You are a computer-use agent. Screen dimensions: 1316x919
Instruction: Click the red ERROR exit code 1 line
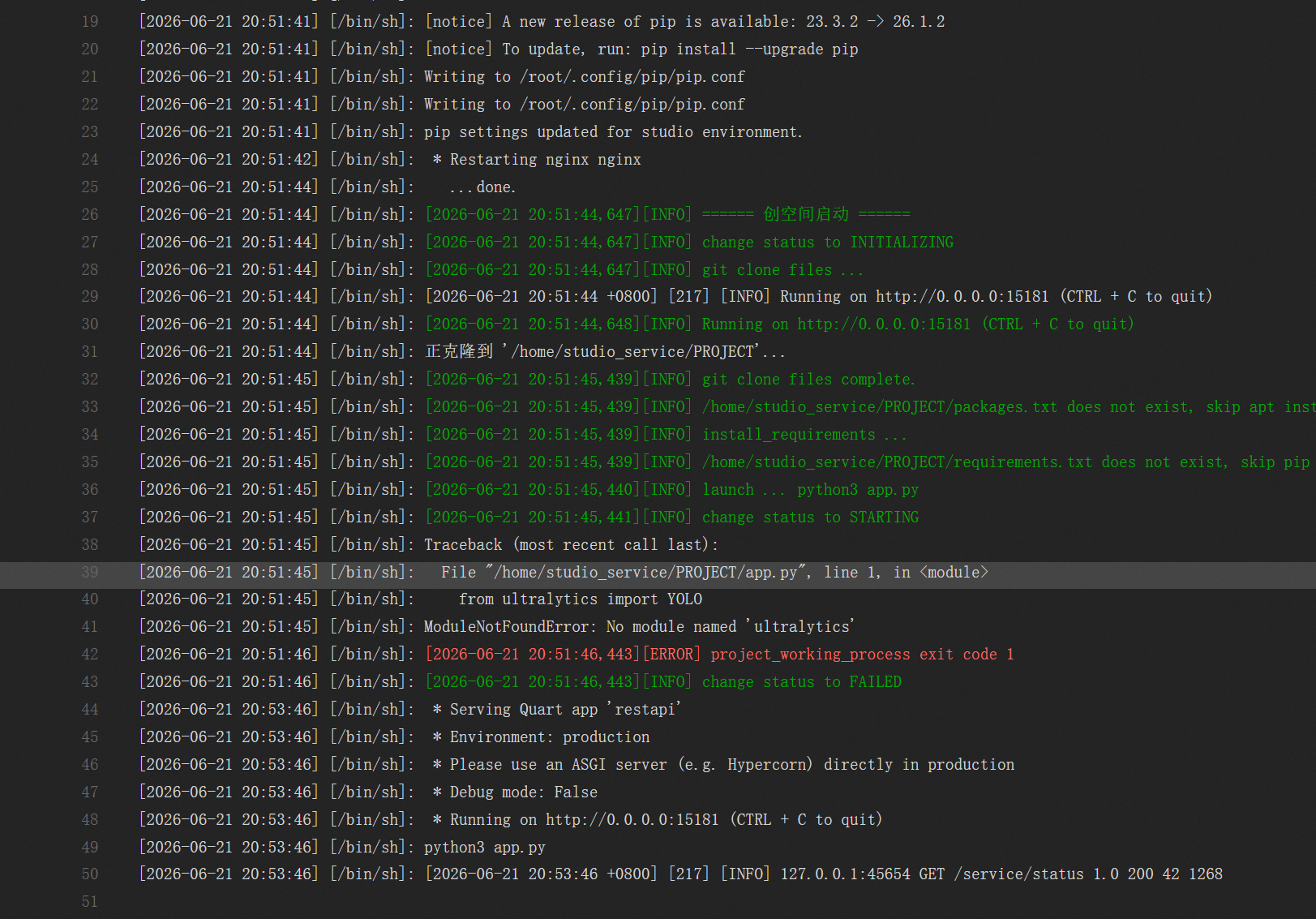pos(577,655)
